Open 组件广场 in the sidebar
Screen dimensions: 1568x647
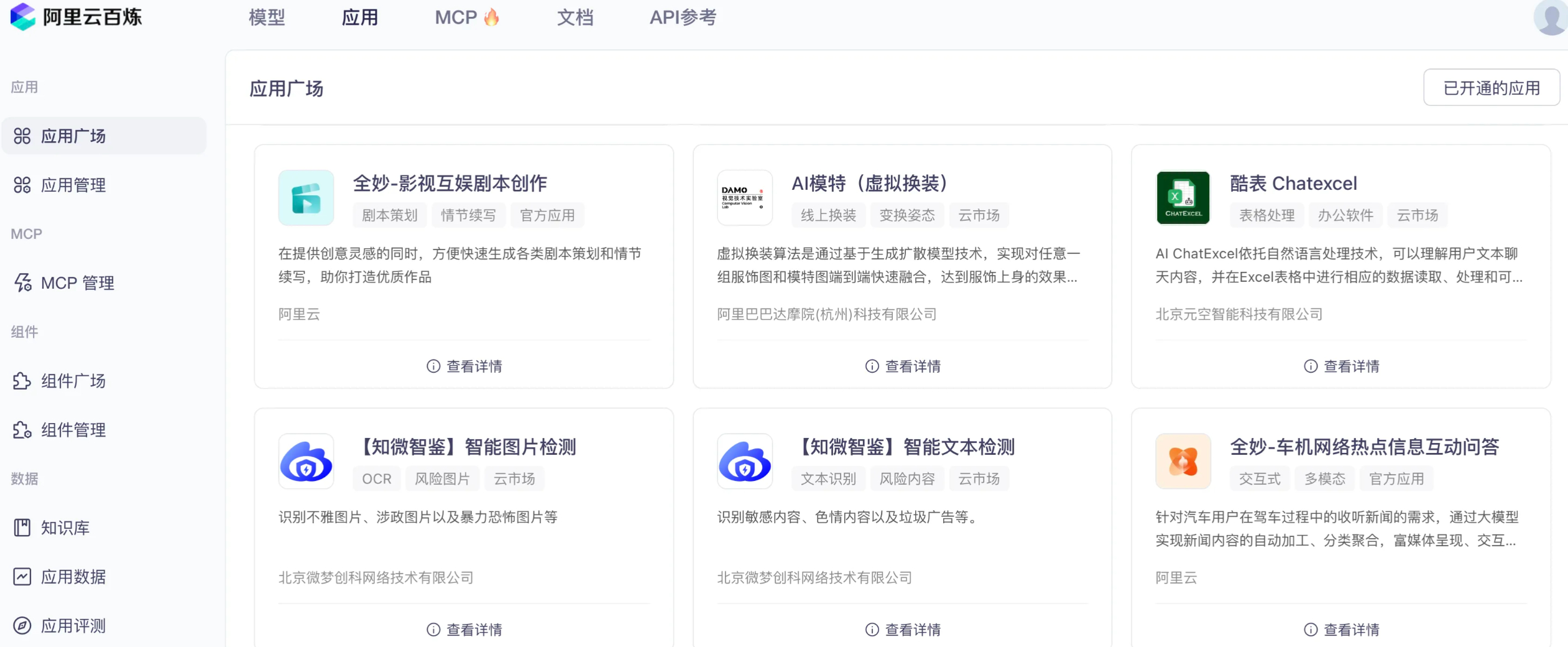point(104,381)
